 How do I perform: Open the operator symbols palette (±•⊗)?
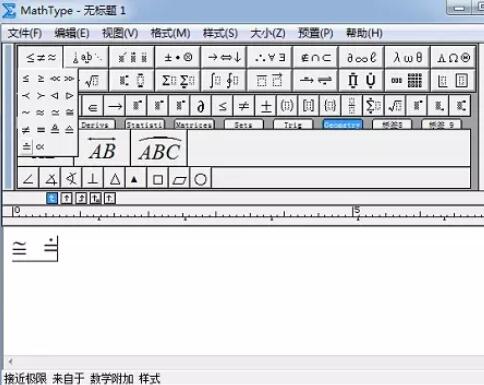point(178,58)
